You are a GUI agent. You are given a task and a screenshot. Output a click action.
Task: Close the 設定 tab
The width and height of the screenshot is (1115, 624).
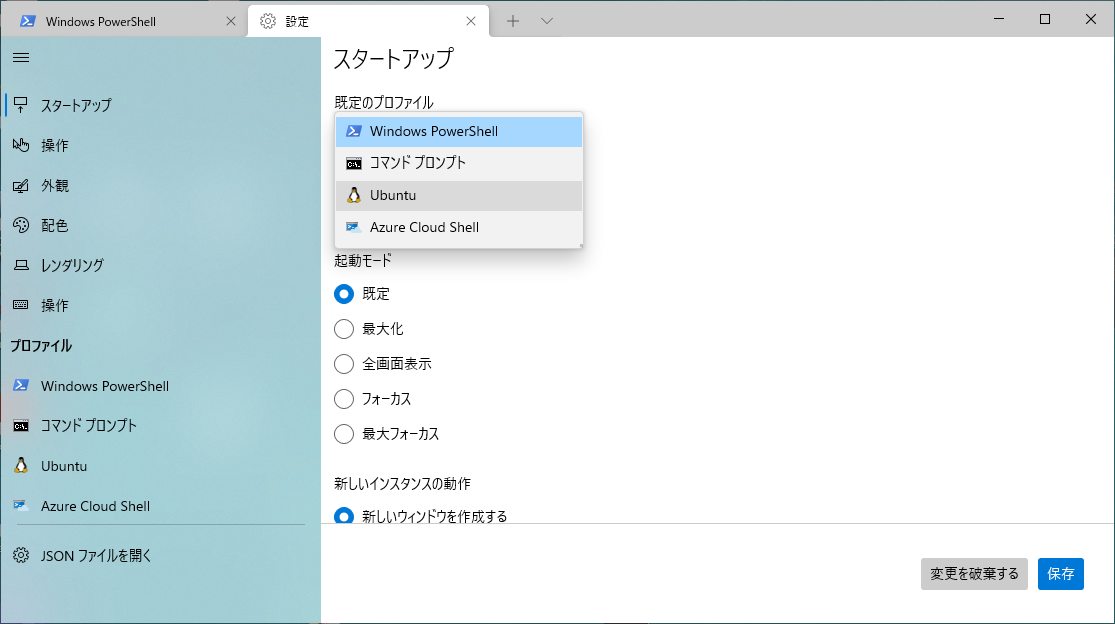click(x=471, y=21)
